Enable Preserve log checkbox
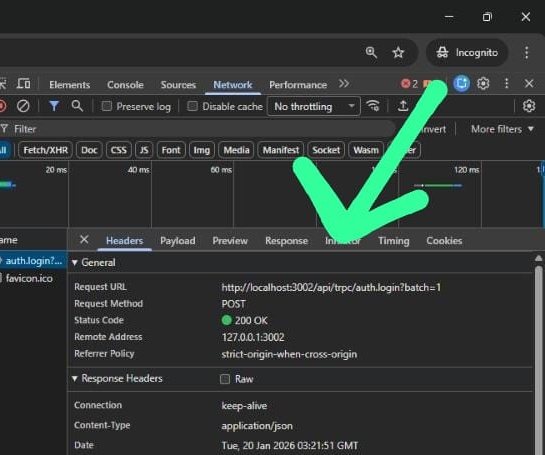The image size is (545, 455). click(x=107, y=106)
